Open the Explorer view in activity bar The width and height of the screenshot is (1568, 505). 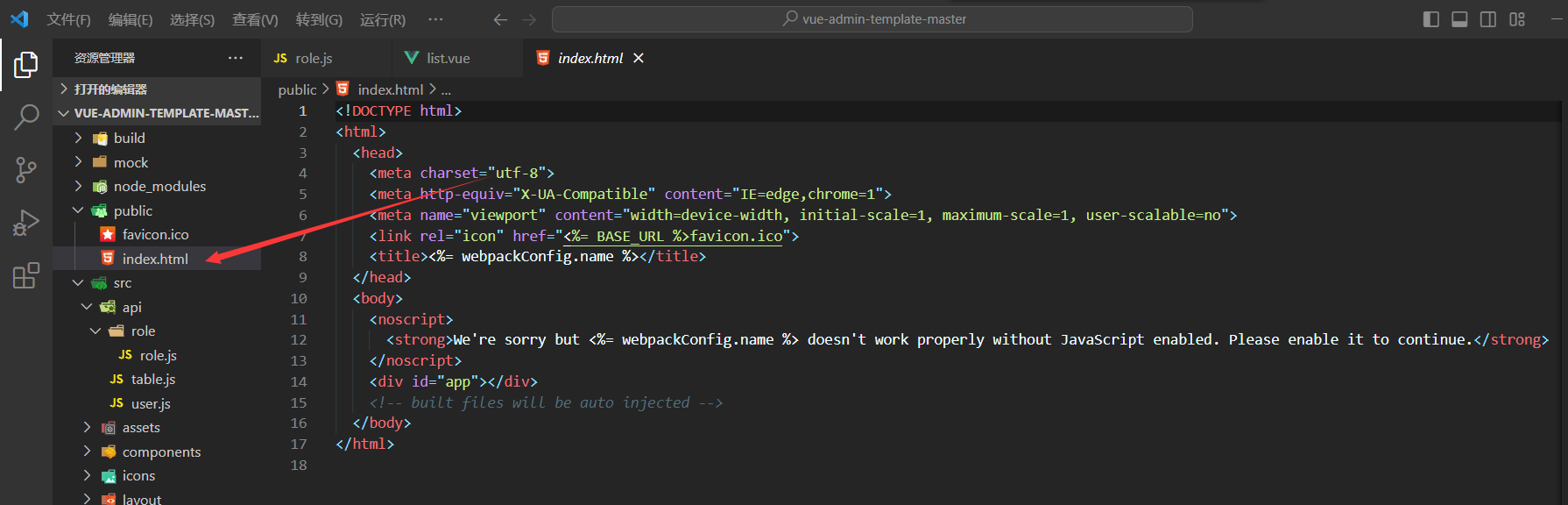[26, 64]
